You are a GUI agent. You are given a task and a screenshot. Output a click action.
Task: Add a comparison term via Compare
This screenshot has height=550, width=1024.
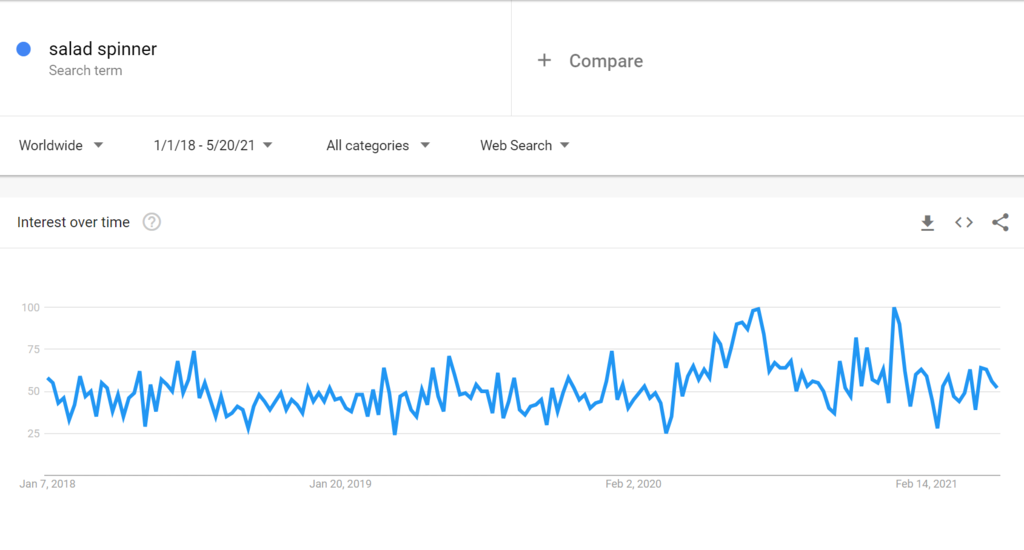point(605,61)
